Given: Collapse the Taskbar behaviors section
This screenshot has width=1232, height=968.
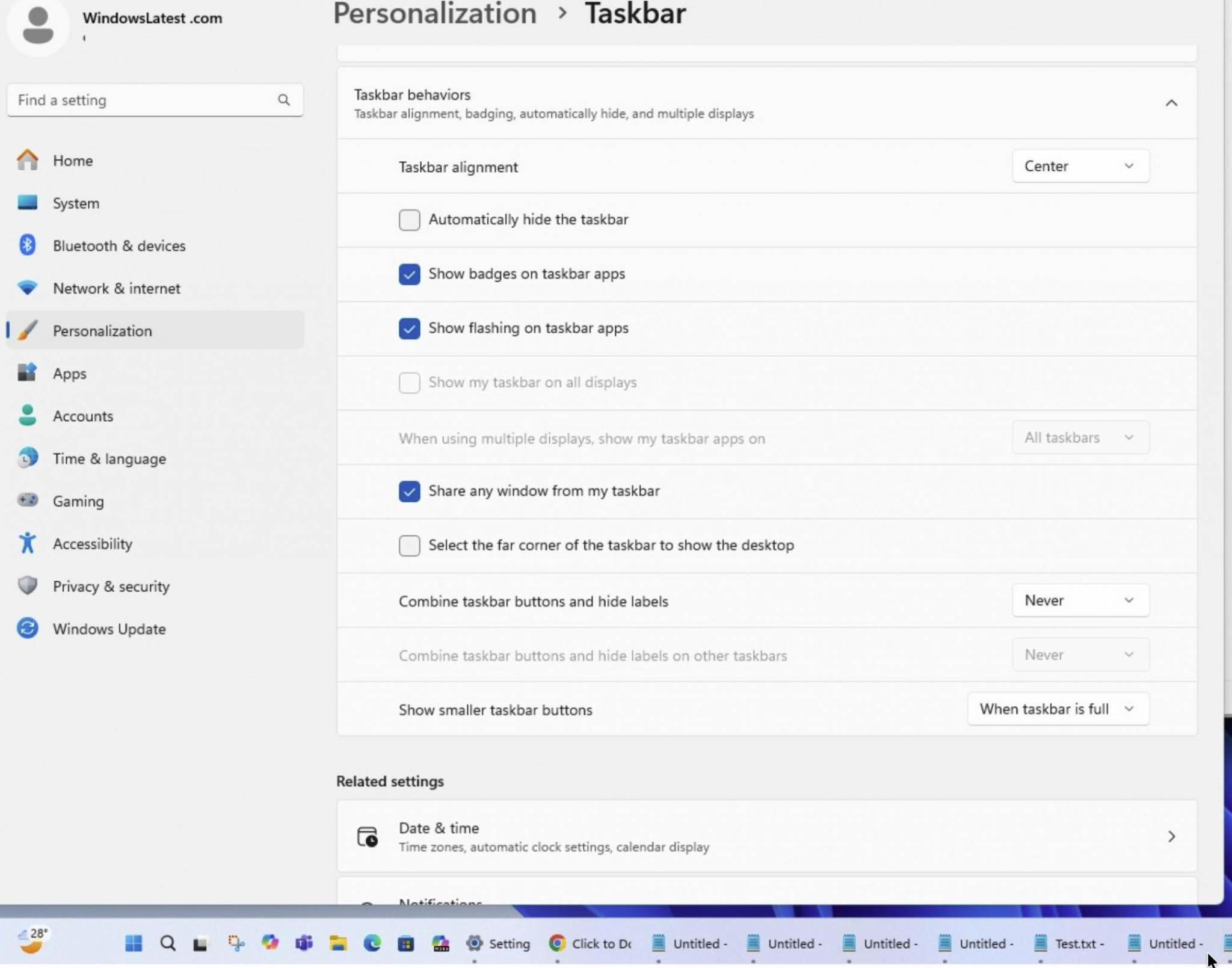Looking at the screenshot, I should [x=1171, y=103].
